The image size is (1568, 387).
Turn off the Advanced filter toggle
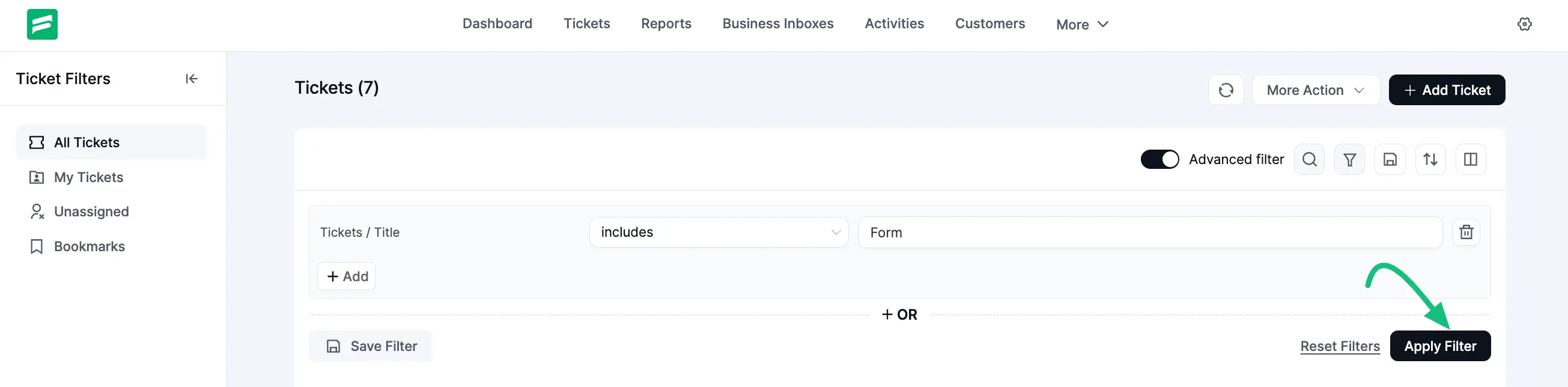coord(1159,159)
